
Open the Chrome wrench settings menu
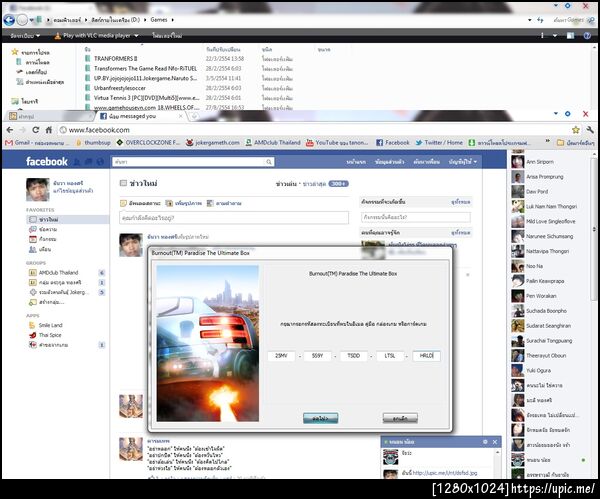pyautogui.click(x=590, y=130)
